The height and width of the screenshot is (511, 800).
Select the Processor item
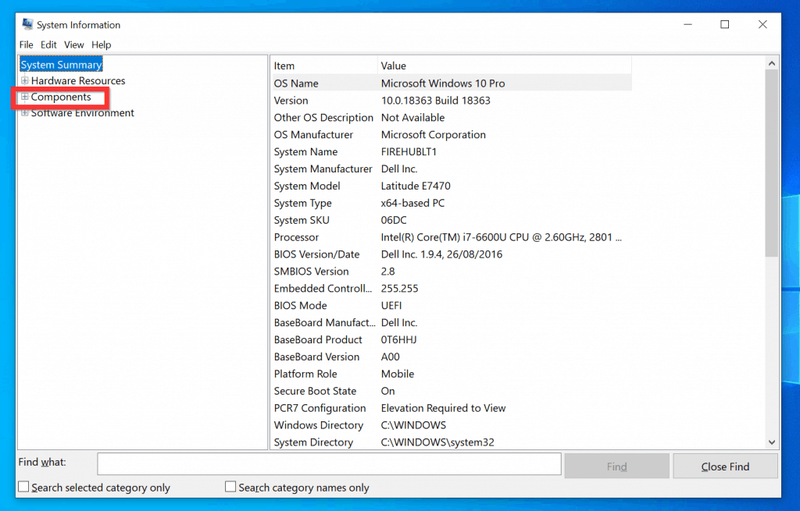click(x=296, y=237)
